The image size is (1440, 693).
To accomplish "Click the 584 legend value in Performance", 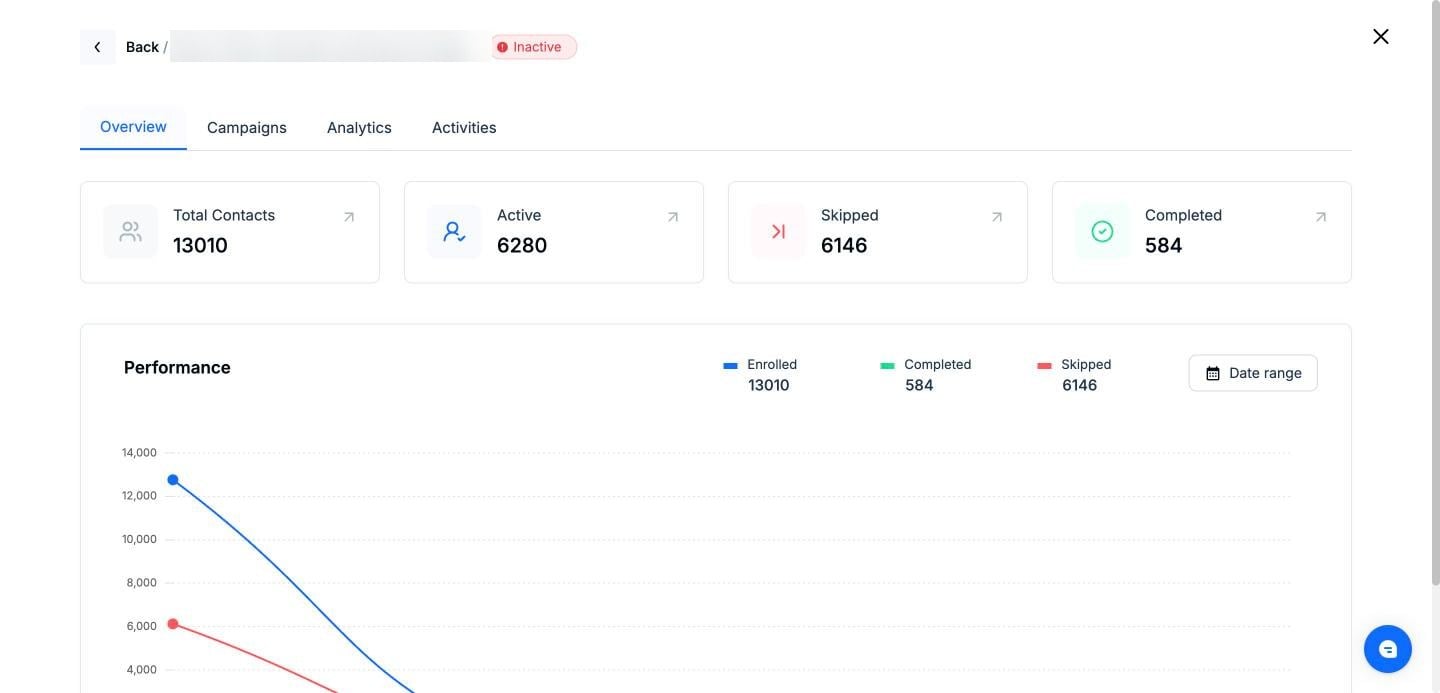I will tap(919, 385).
